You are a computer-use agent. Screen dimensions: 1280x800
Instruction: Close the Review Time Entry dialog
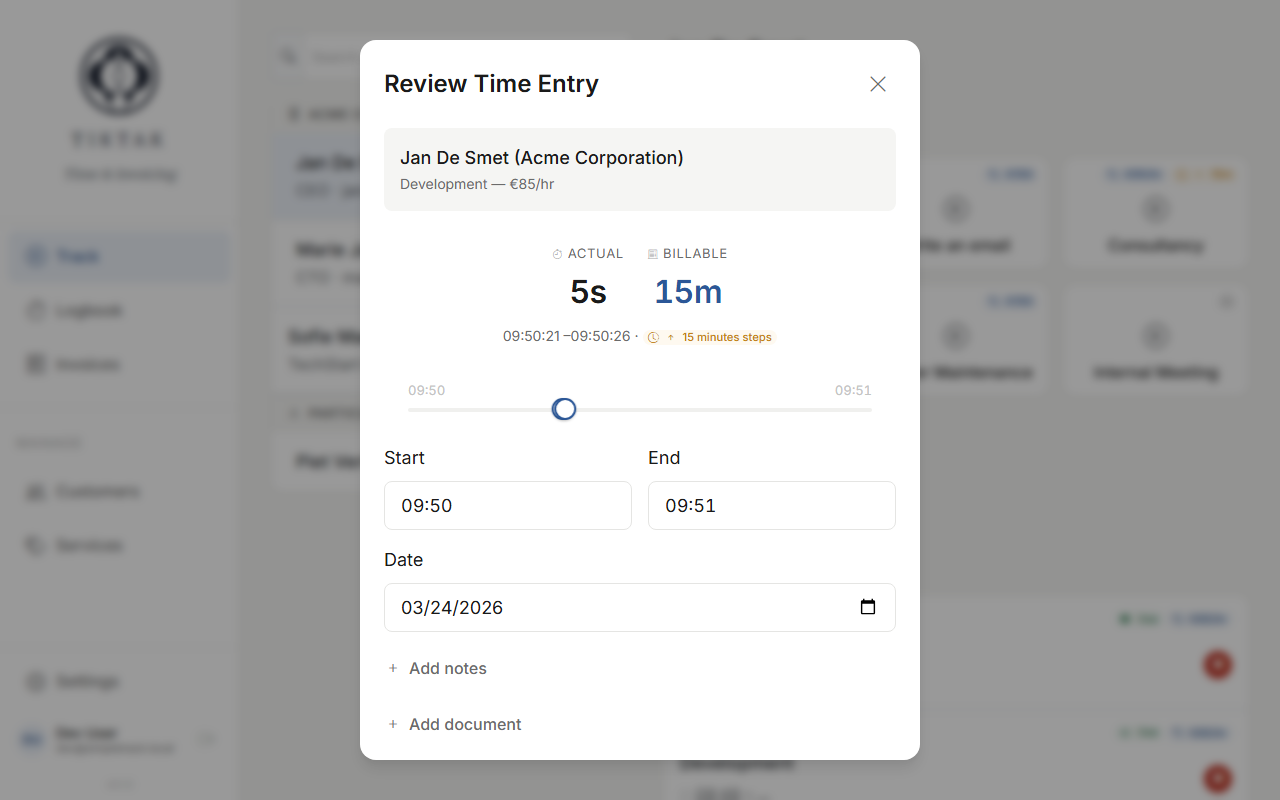877,84
